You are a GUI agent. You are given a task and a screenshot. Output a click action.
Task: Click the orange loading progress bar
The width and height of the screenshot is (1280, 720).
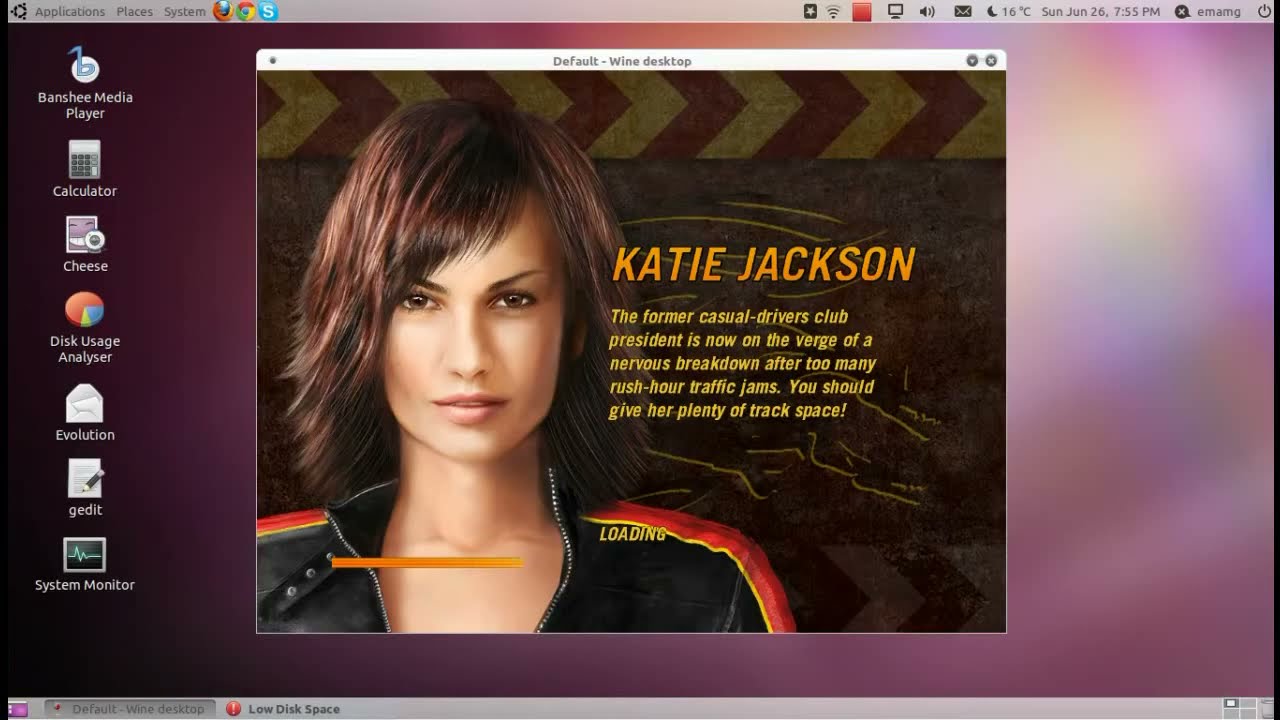pos(427,563)
